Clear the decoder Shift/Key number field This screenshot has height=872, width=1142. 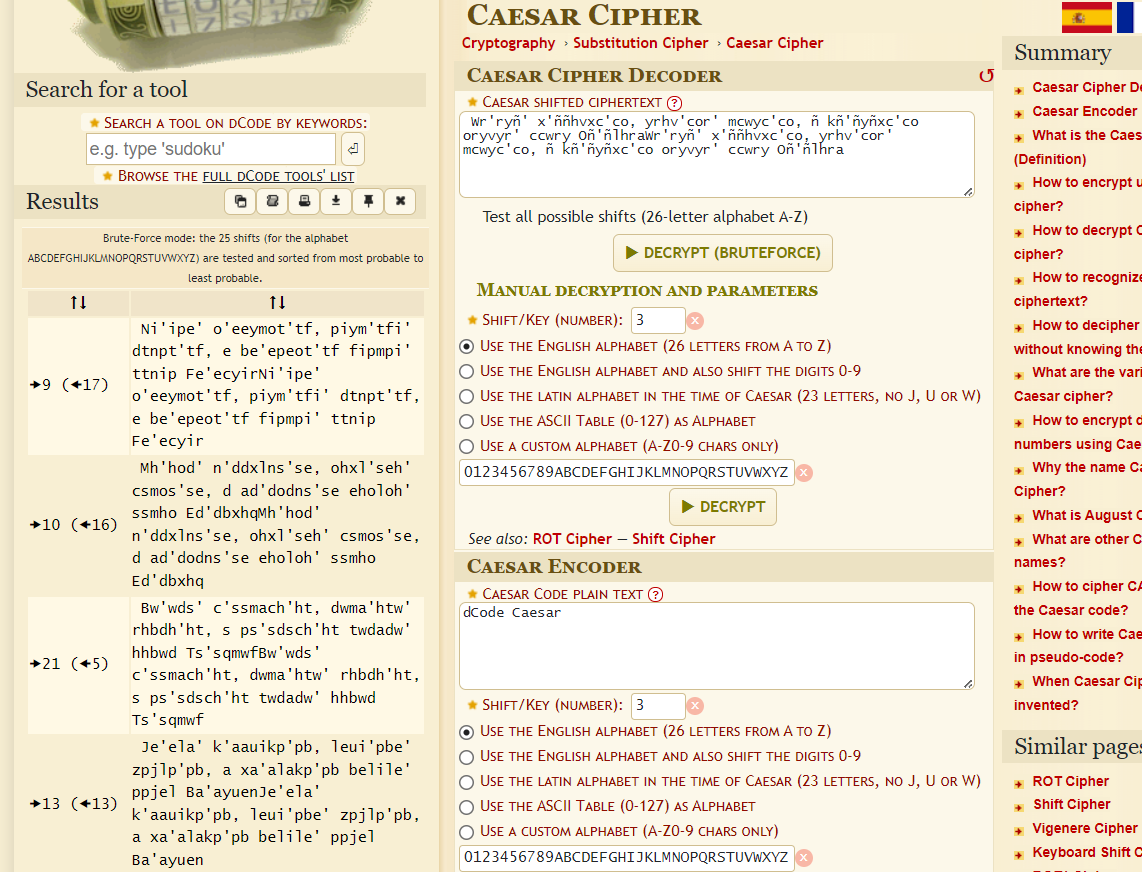click(696, 321)
